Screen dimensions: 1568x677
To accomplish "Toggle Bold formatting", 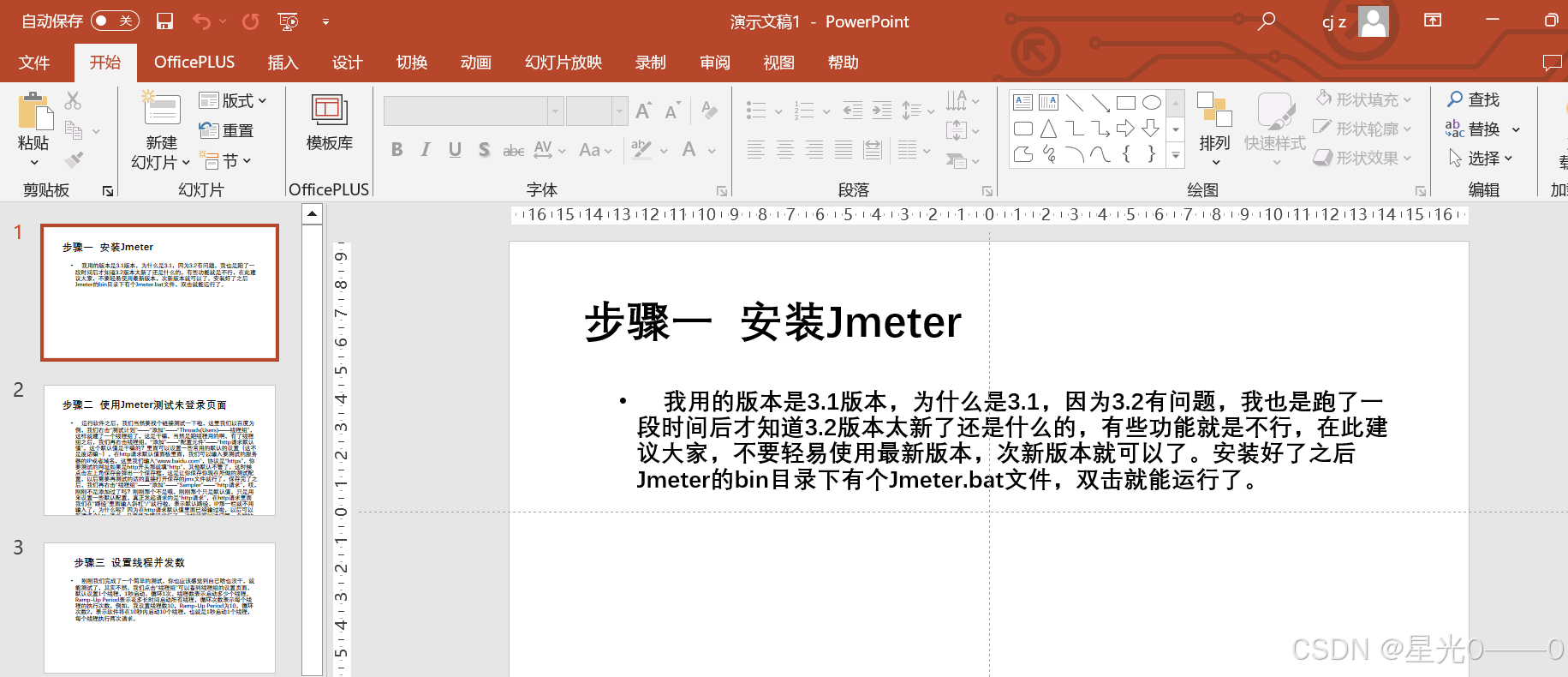I will pyautogui.click(x=396, y=150).
